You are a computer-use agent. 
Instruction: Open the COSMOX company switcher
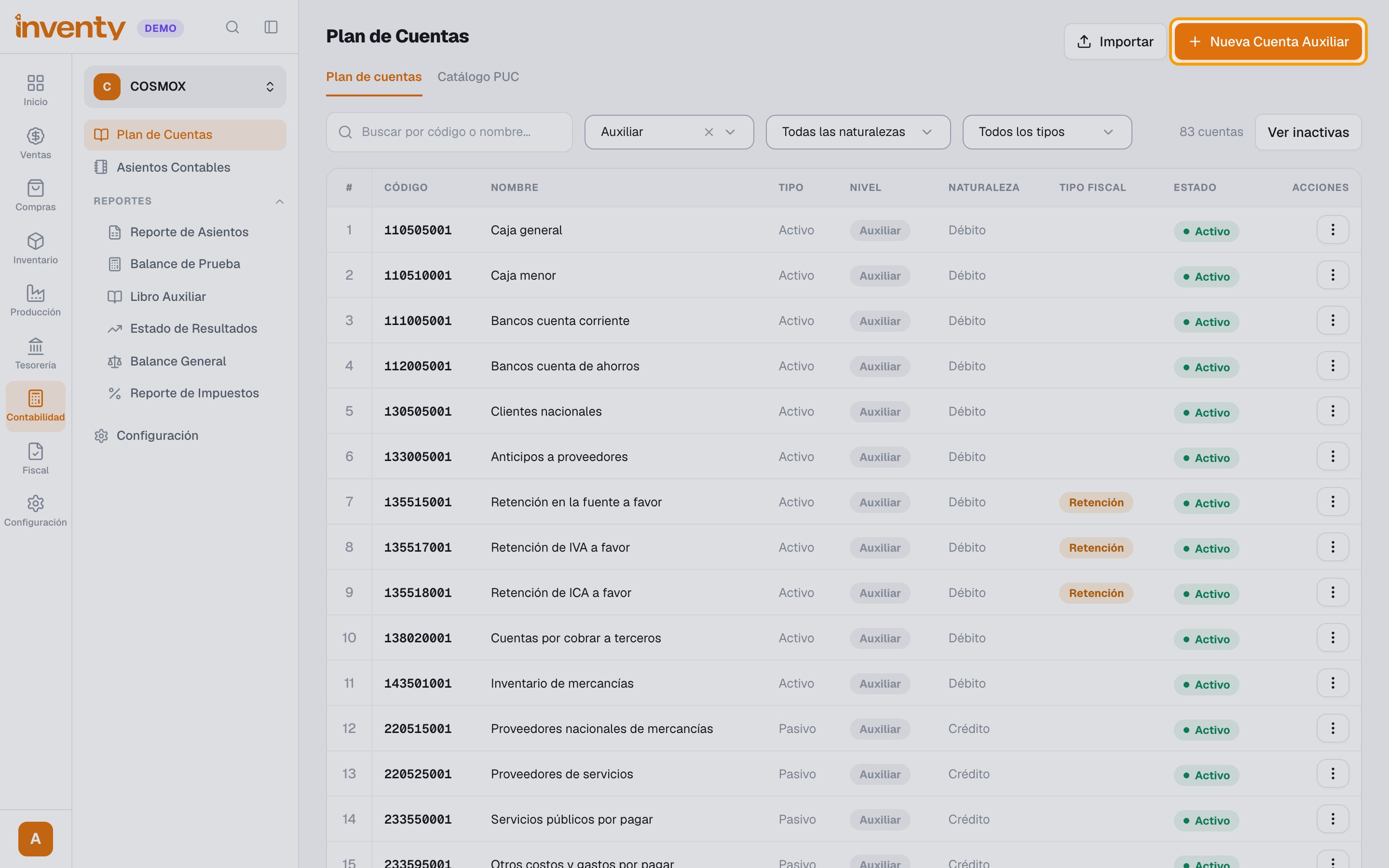(x=185, y=87)
